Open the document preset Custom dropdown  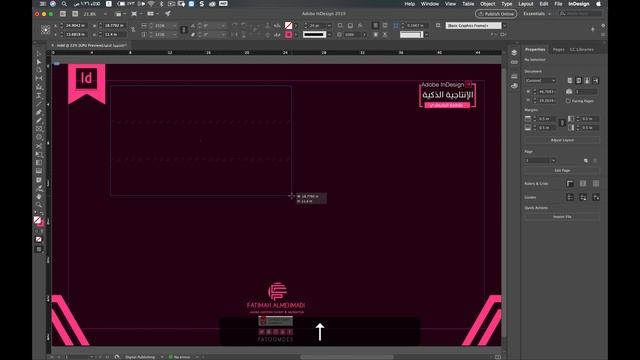[540, 80]
